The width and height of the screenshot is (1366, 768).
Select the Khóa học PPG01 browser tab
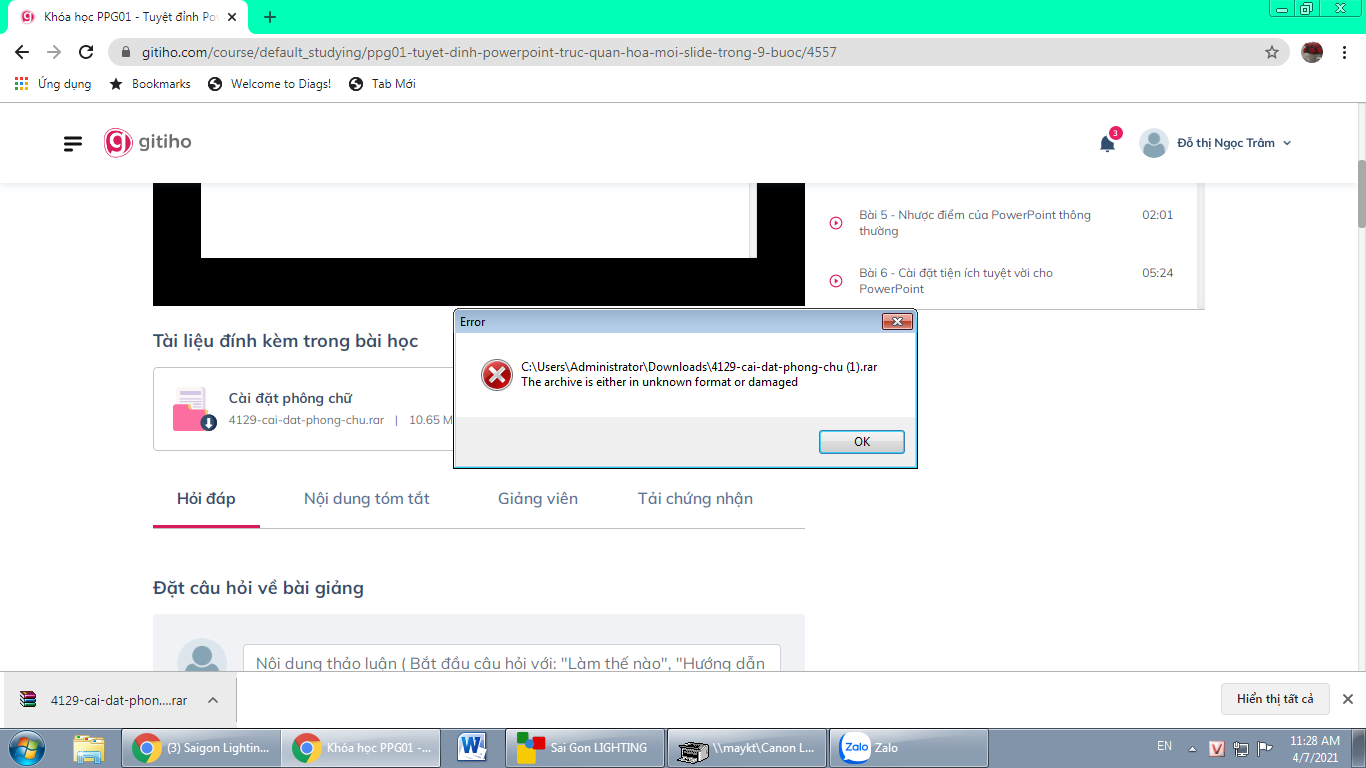tap(127, 17)
